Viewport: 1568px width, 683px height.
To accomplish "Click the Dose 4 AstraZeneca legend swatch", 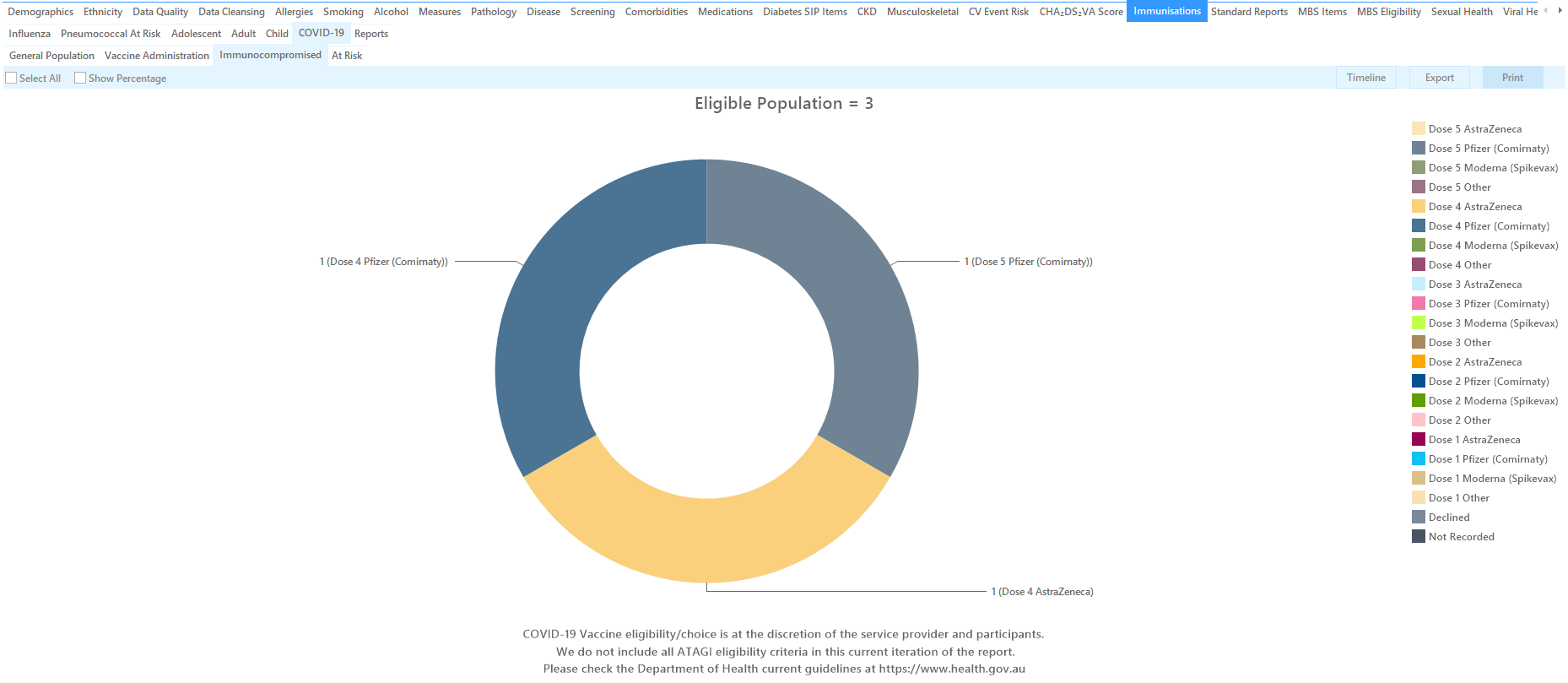I will click(x=1419, y=206).
